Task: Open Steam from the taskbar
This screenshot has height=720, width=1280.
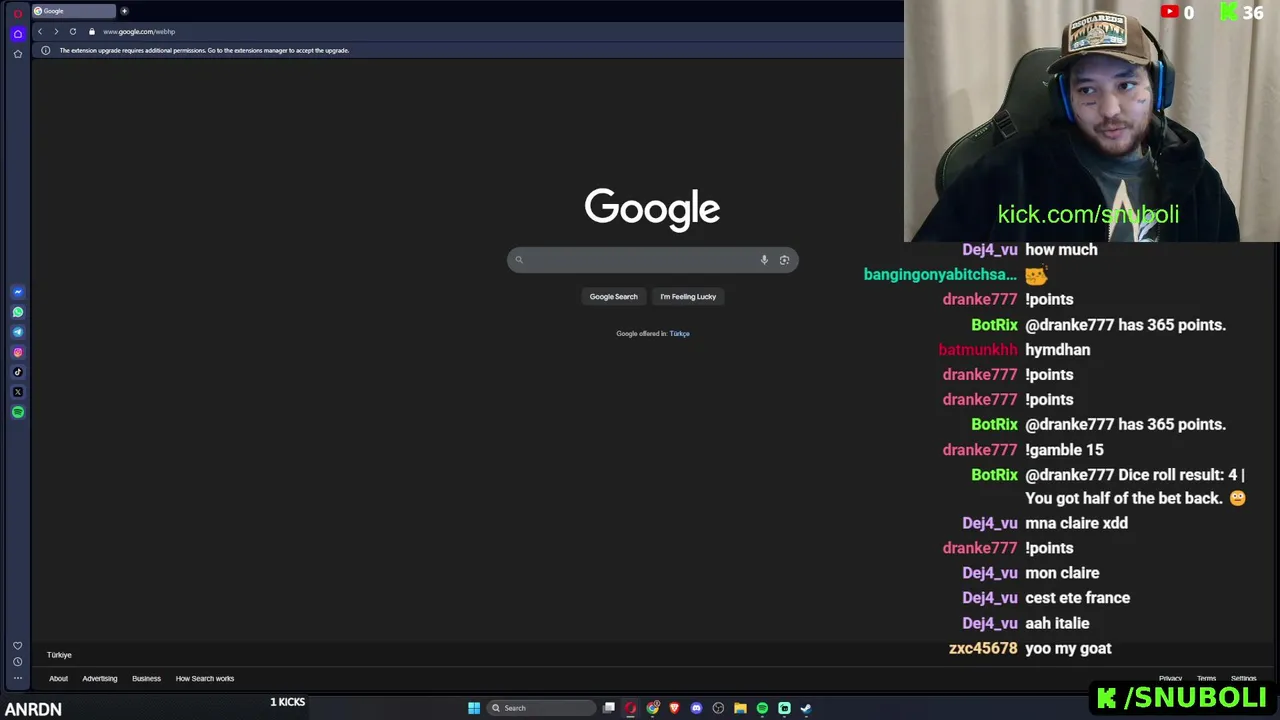Action: point(806,708)
